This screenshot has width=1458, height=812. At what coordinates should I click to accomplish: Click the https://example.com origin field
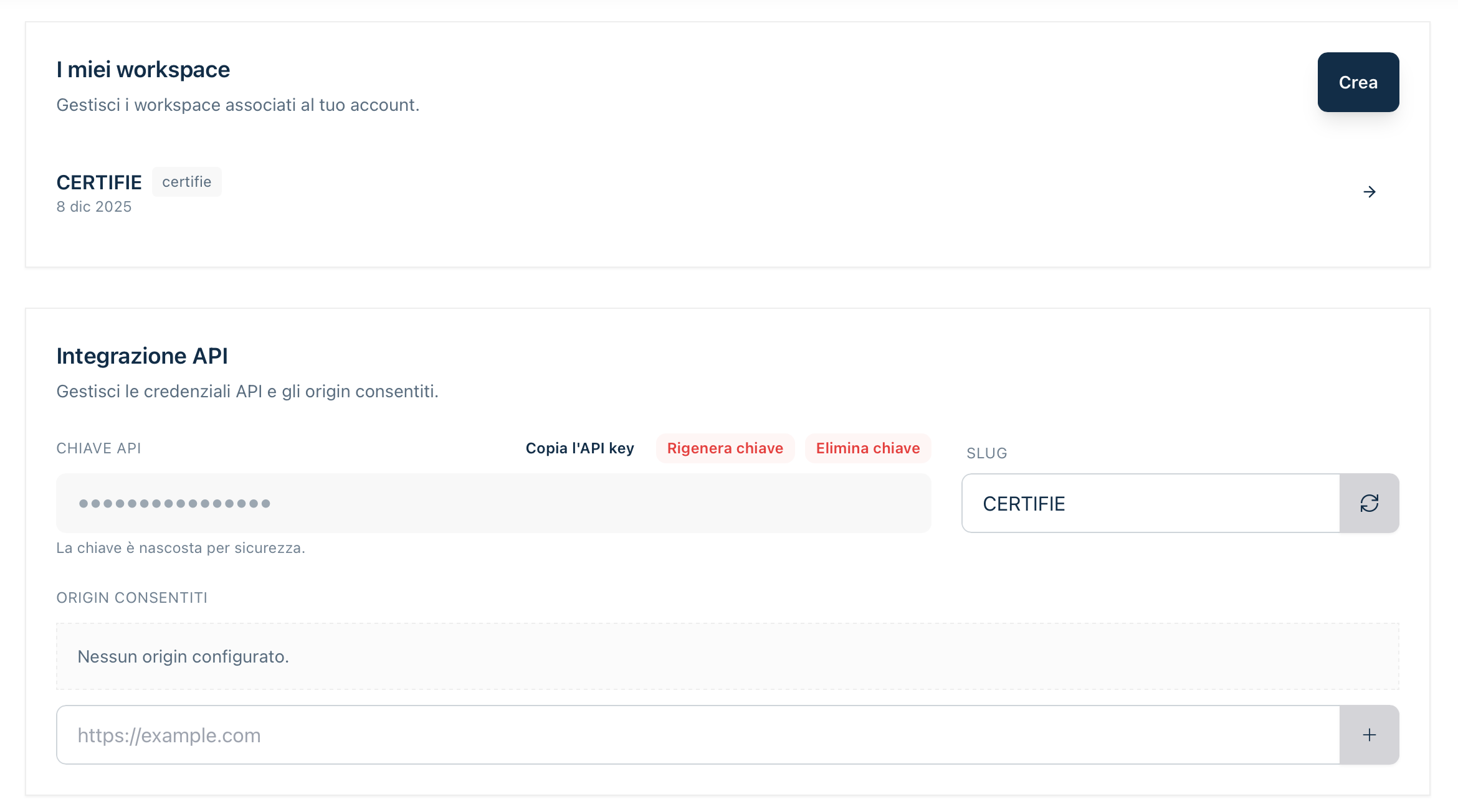coord(698,735)
